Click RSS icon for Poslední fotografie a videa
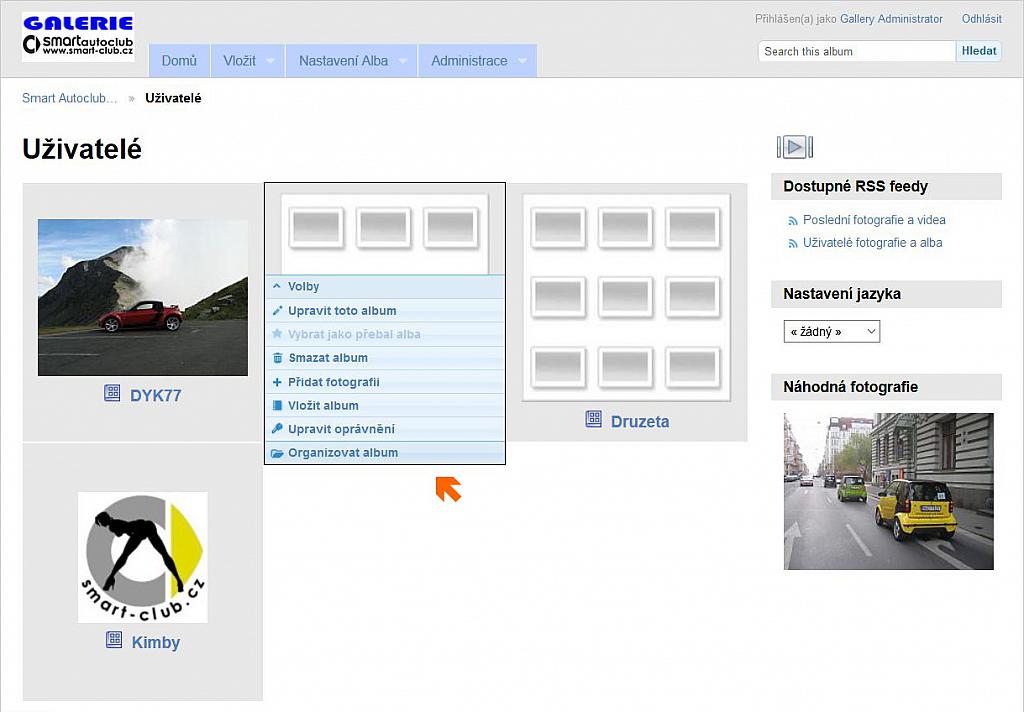 pos(793,221)
